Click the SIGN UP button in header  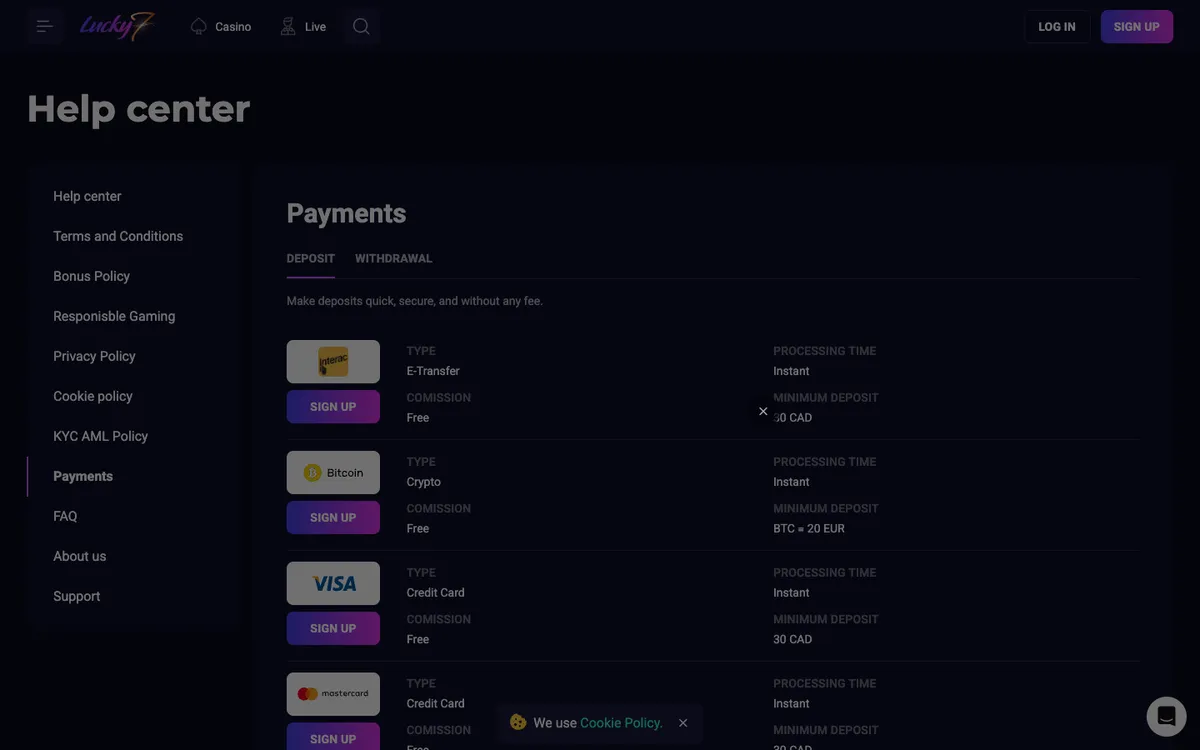(1137, 27)
